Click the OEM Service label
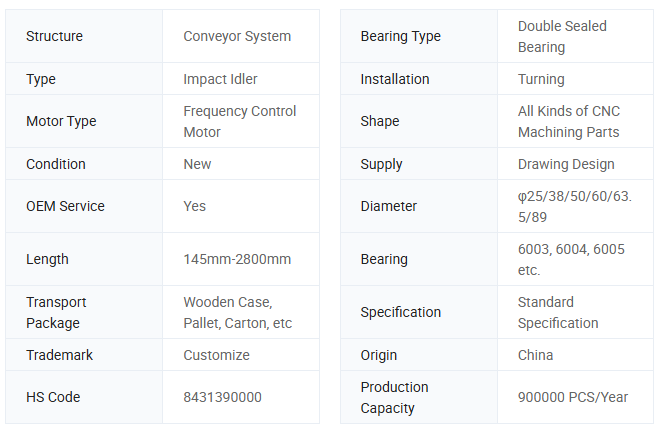 (65, 206)
